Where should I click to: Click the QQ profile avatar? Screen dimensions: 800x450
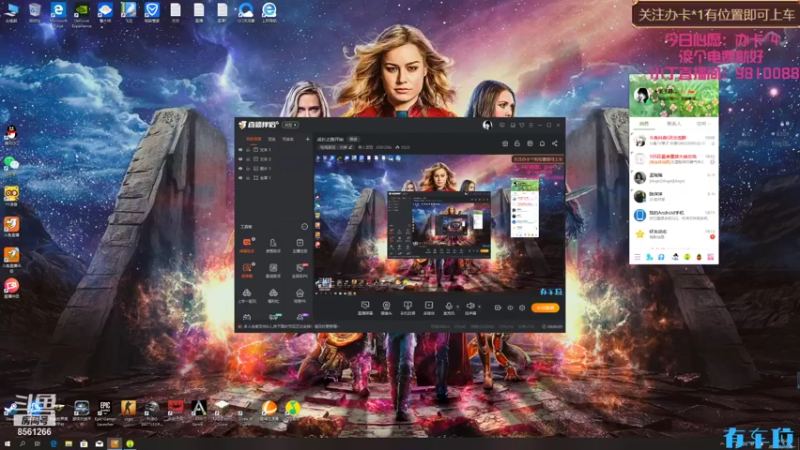click(x=640, y=95)
